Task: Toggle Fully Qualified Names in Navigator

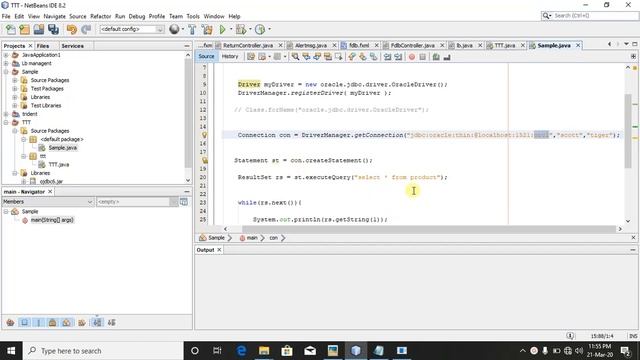Action: tap(82, 322)
